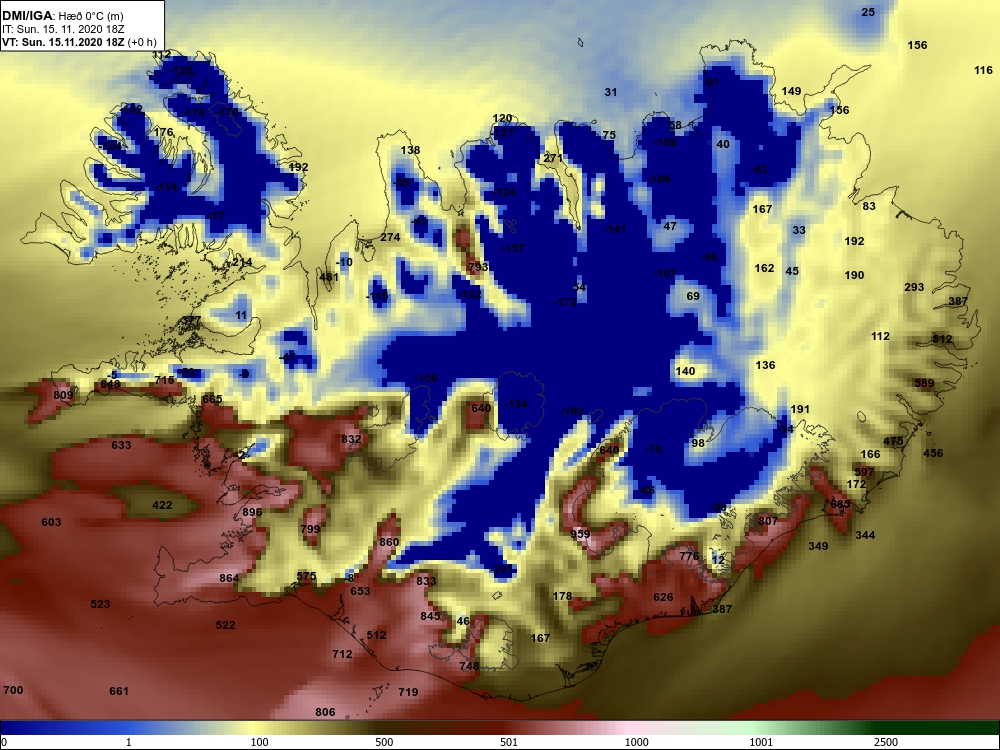
Task: Click the map value '116'
Action: click(983, 70)
